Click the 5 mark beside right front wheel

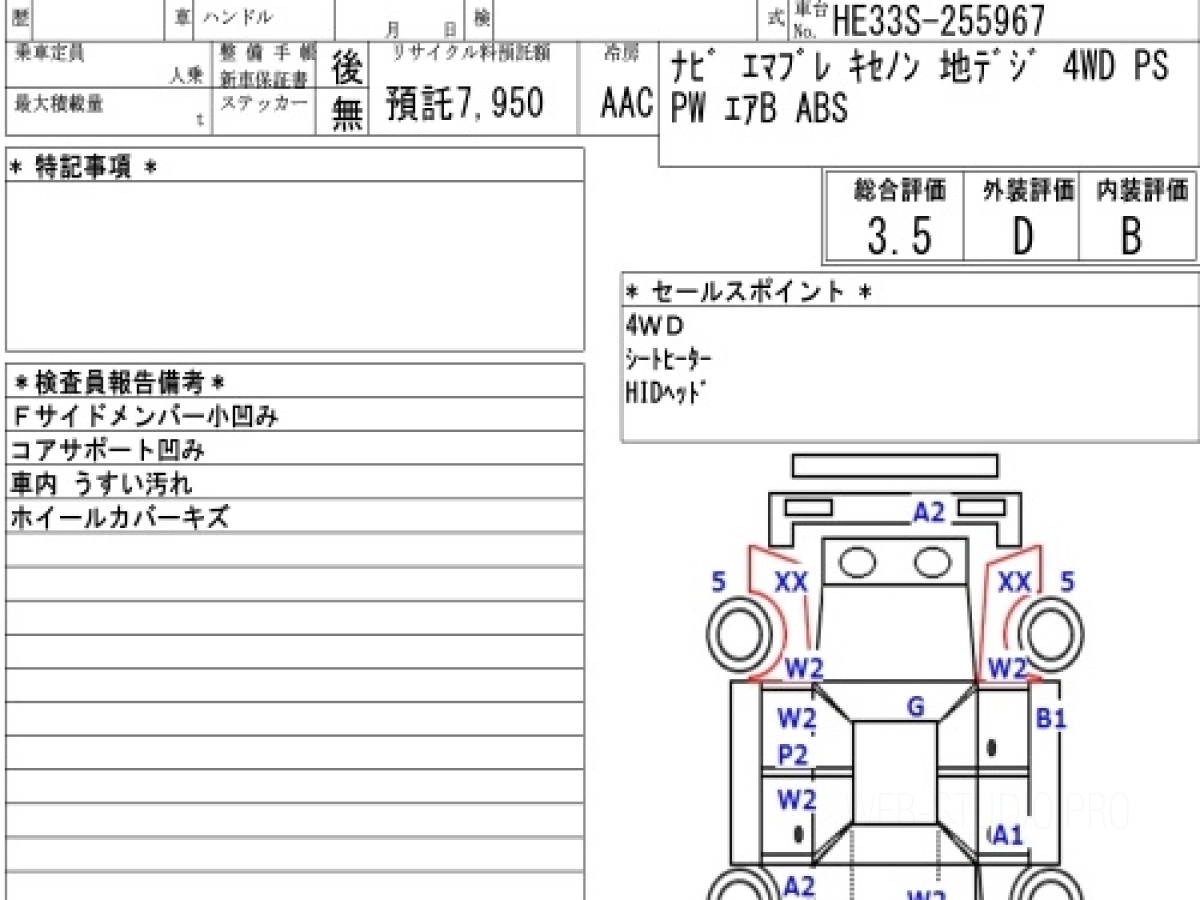(1067, 581)
